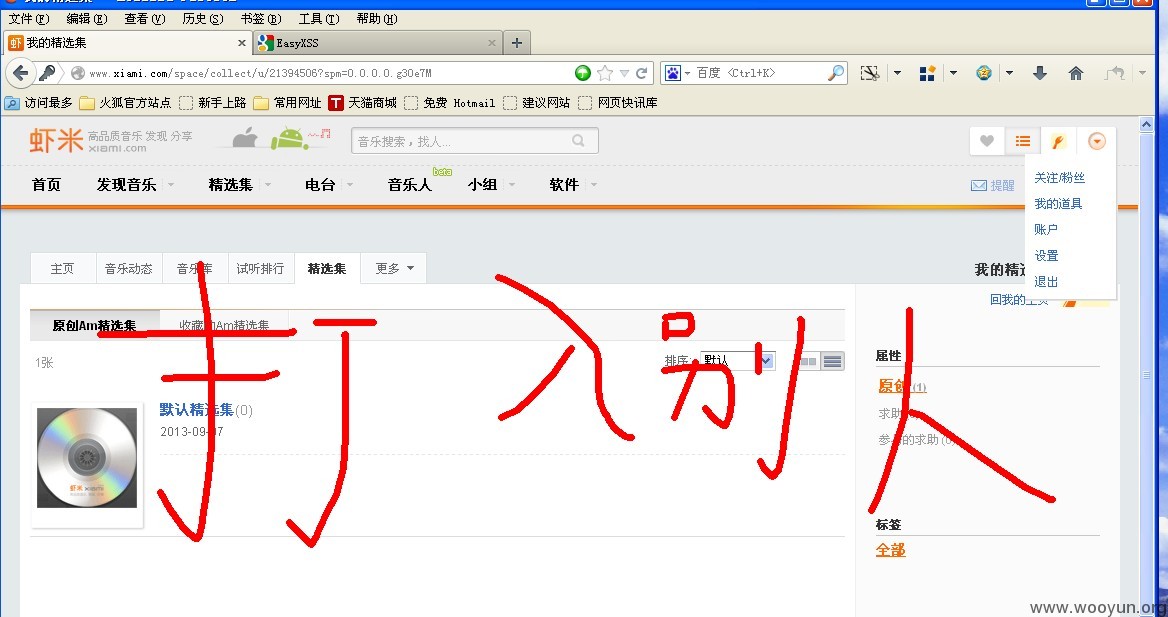Close the 我的精选集 tab
Screen dimensions: 1168x617
pyautogui.click(x=241, y=43)
